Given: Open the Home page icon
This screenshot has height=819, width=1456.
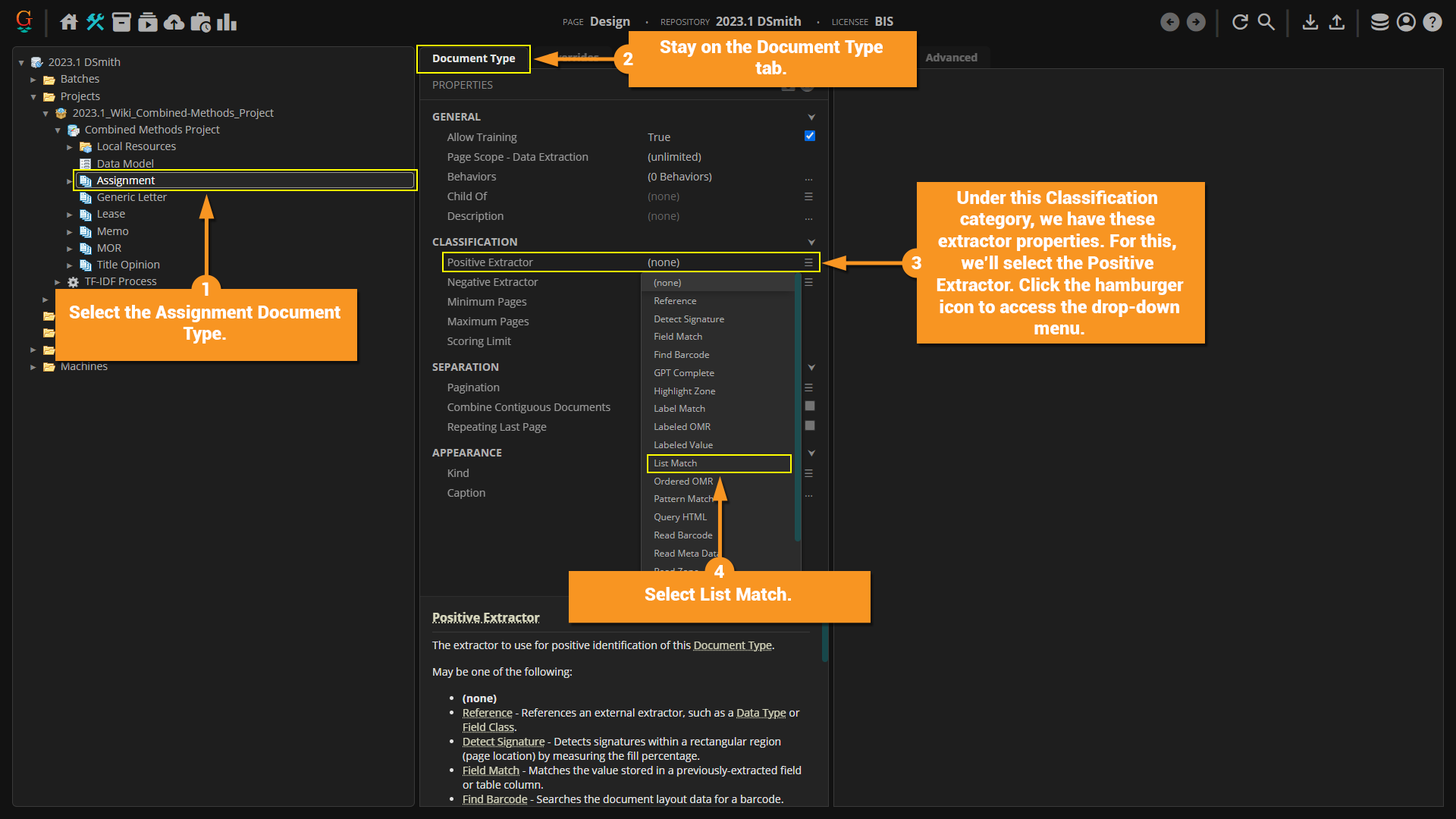Looking at the screenshot, I should coord(69,22).
